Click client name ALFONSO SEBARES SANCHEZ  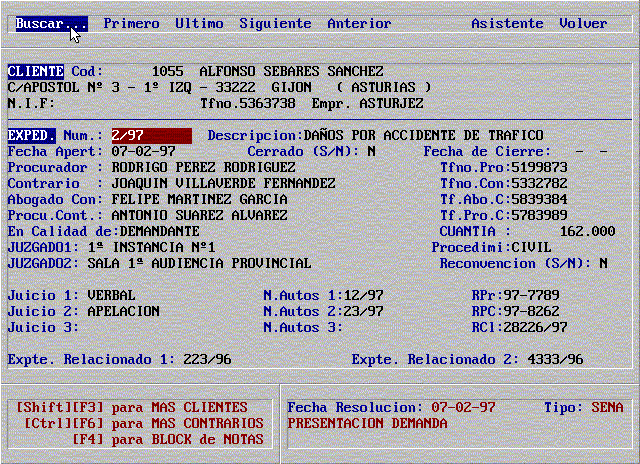(x=291, y=71)
